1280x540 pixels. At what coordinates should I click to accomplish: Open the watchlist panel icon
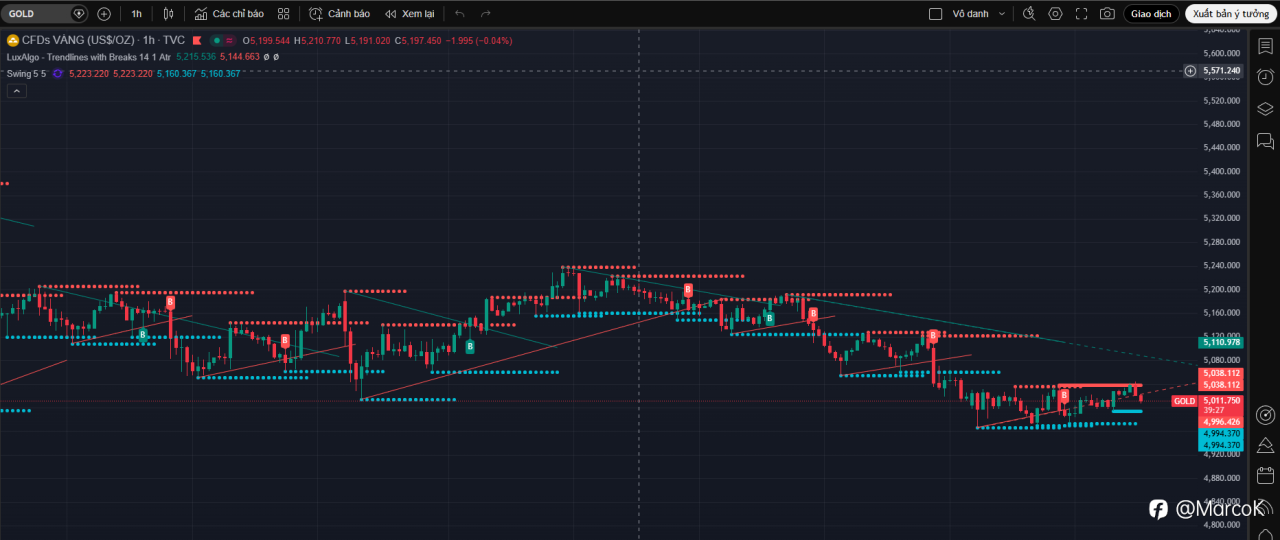tap(1265, 46)
